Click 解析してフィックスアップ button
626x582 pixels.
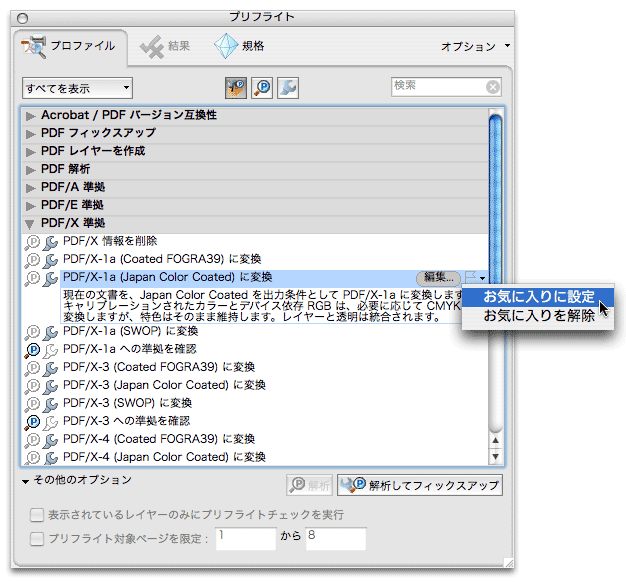[x=420, y=485]
